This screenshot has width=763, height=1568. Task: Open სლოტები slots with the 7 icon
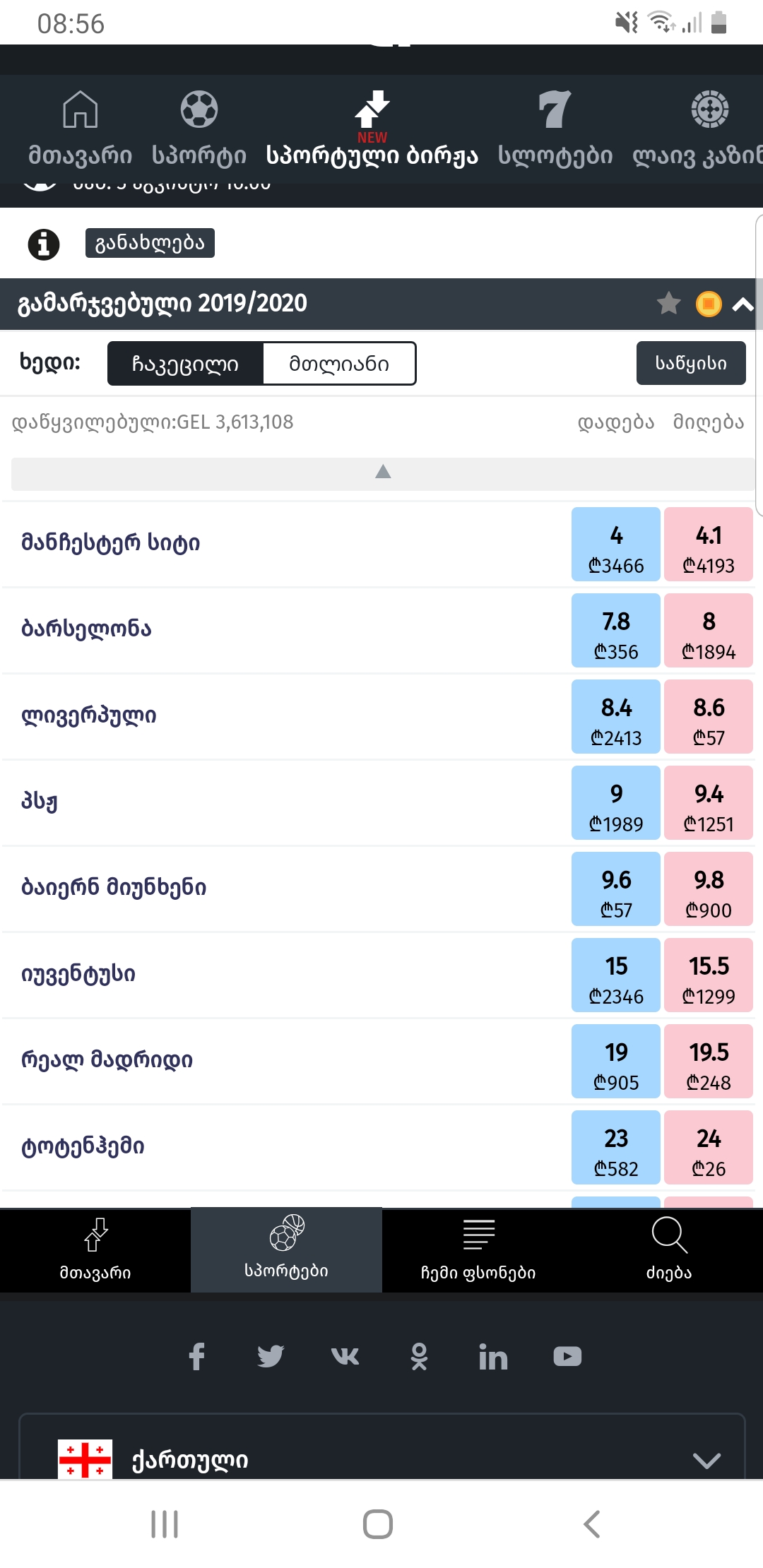click(555, 127)
